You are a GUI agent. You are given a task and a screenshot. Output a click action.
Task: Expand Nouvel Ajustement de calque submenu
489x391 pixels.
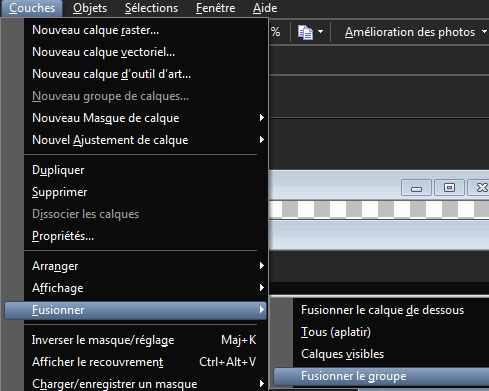pyautogui.click(x=146, y=140)
